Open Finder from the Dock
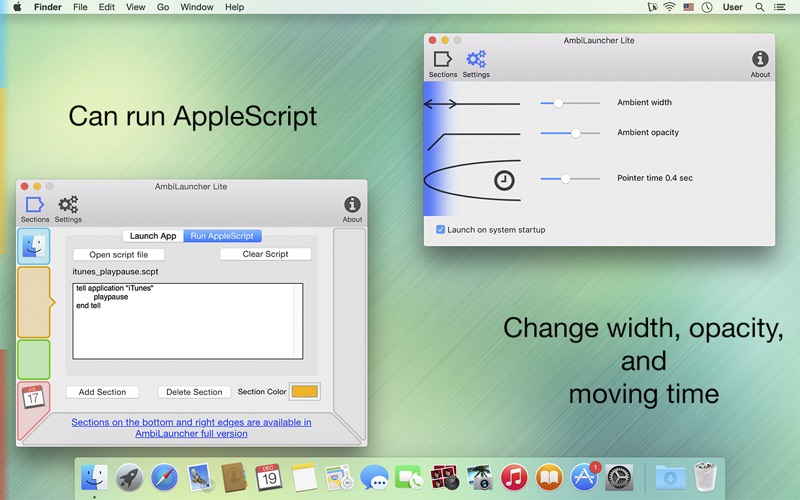Screen dimensions: 800x500 pyautogui.click(x=94, y=478)
